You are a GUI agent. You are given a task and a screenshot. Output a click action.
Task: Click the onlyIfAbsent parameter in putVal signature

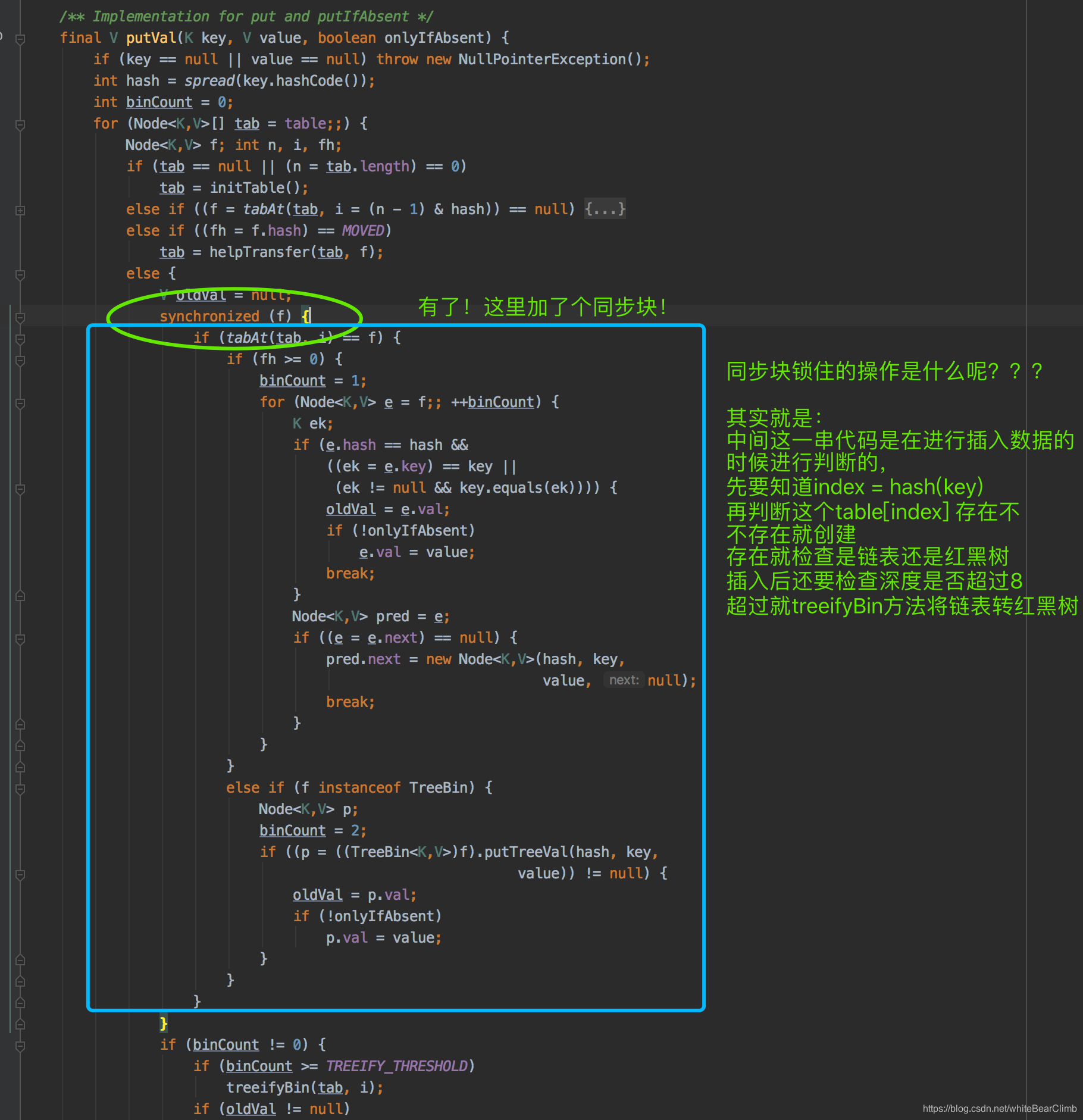point(434,38)
